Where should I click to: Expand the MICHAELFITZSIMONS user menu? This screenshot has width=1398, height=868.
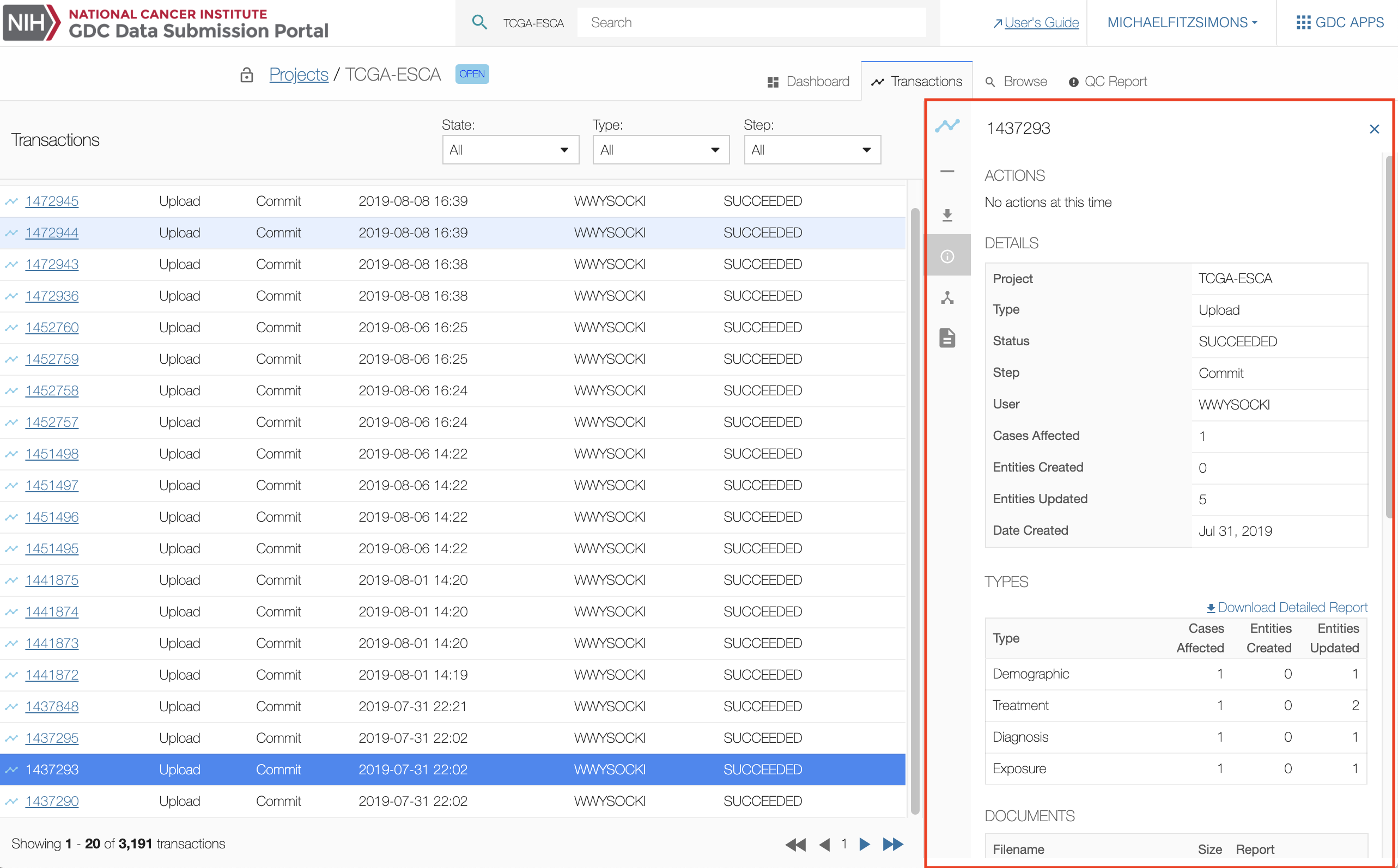(x=1182, y=22)
